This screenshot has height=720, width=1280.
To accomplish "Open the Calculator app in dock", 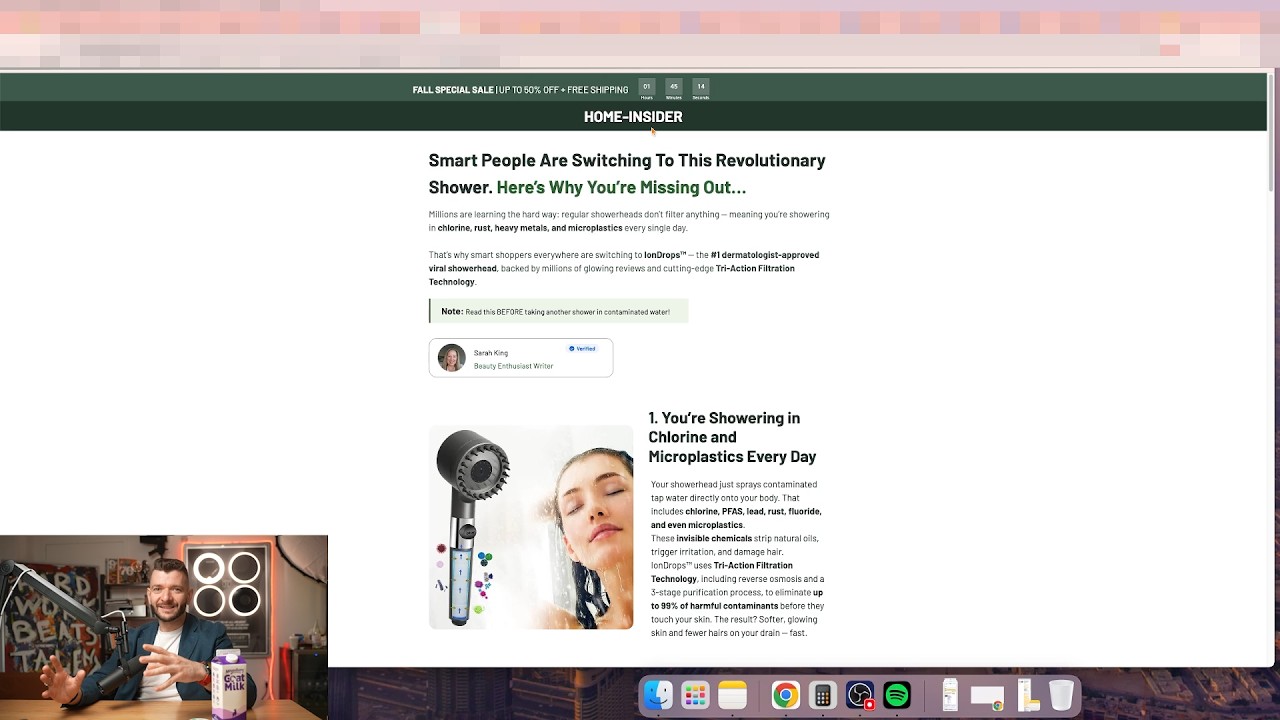I will pos(823,695).
